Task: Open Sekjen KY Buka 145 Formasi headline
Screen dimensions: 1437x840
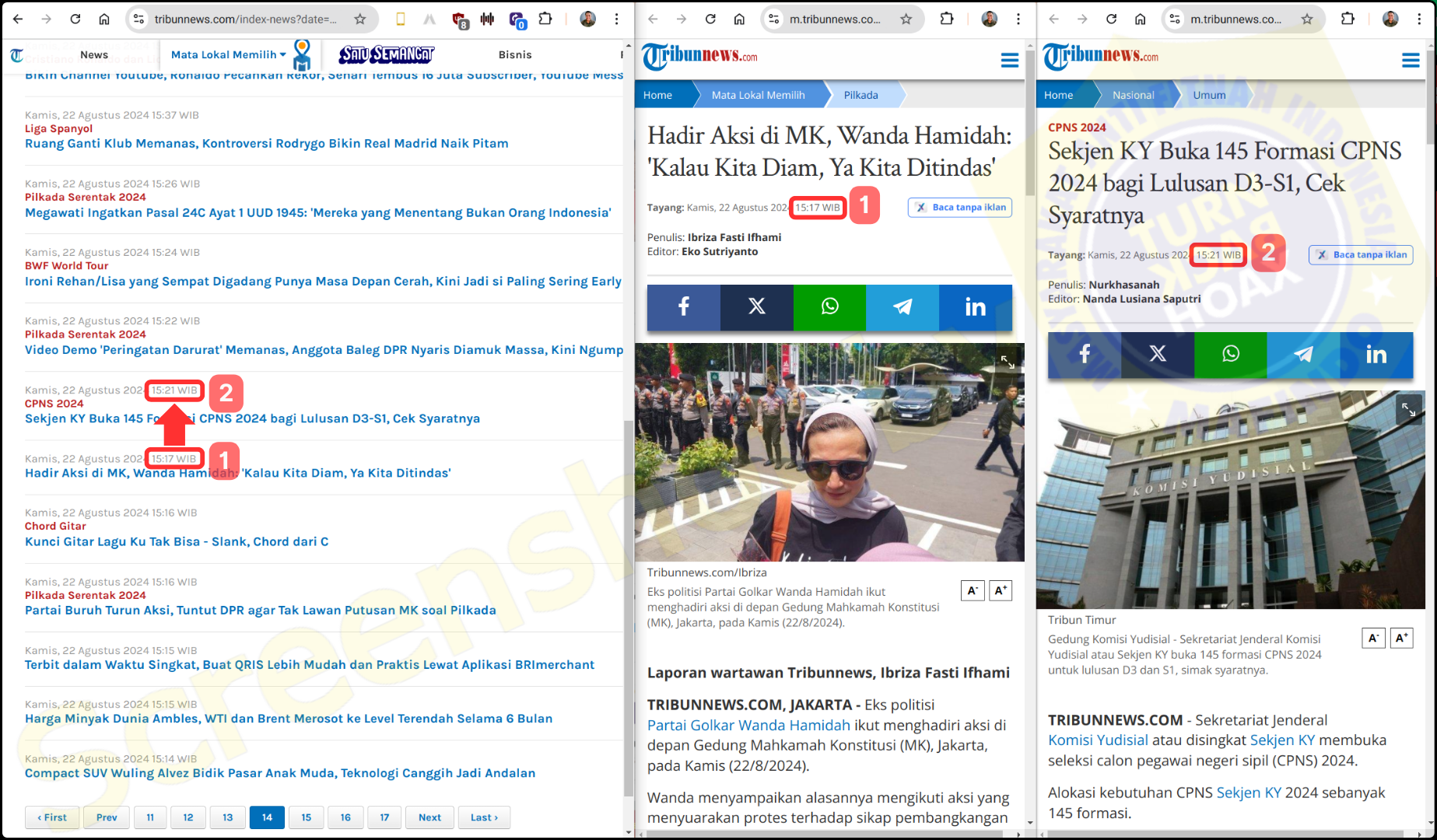Action: click(252, 418)
